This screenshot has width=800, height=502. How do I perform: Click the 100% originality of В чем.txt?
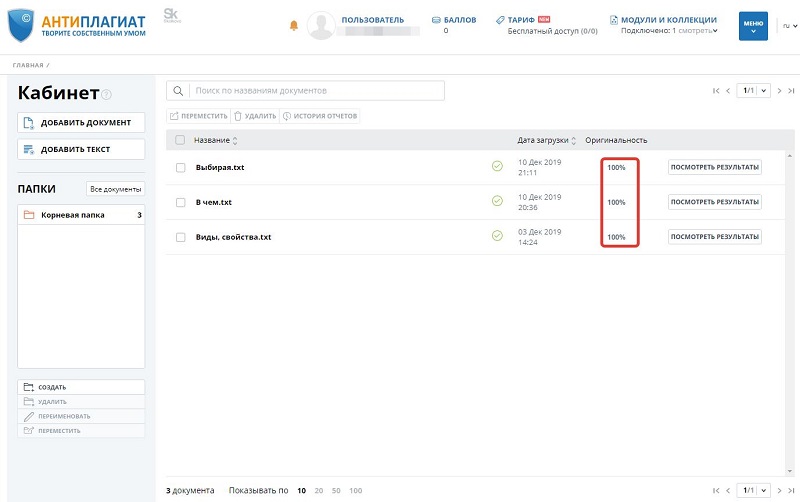(616, 203)
